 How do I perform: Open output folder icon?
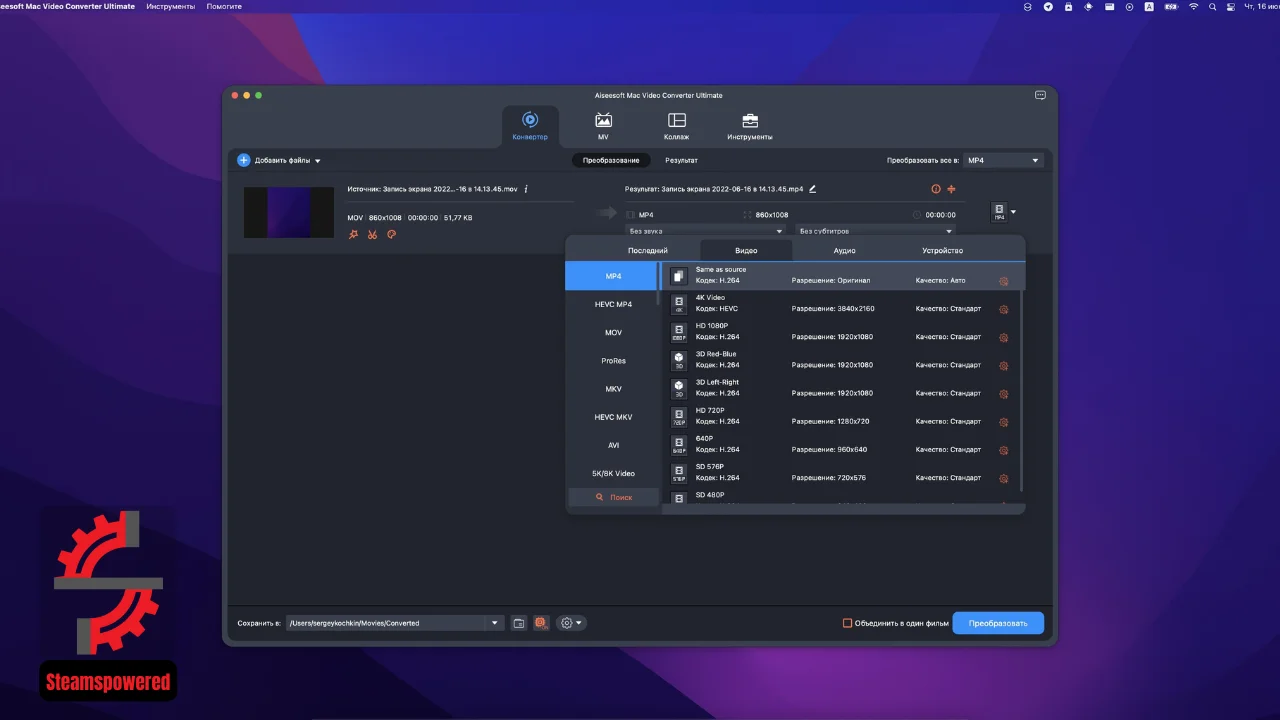coord(518,623)
